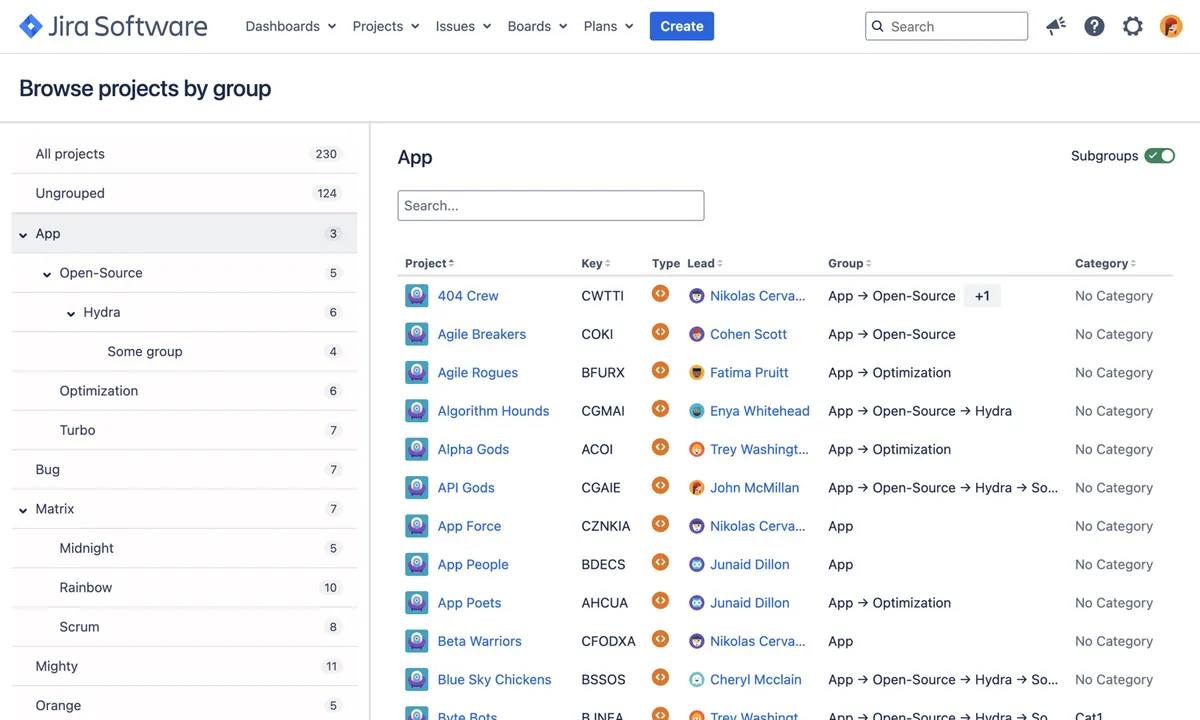This screenshot has width=1200, height=720.
Task: Open the 404 Crew project link
Action: click(468, 296)
